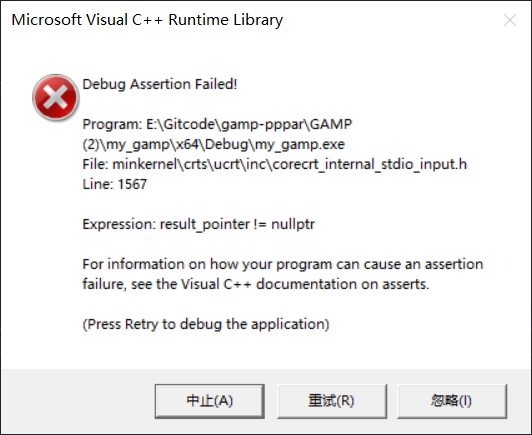532x435 pixels.
Task: Close the Runtime Library dialog
Action: point(510,20)
